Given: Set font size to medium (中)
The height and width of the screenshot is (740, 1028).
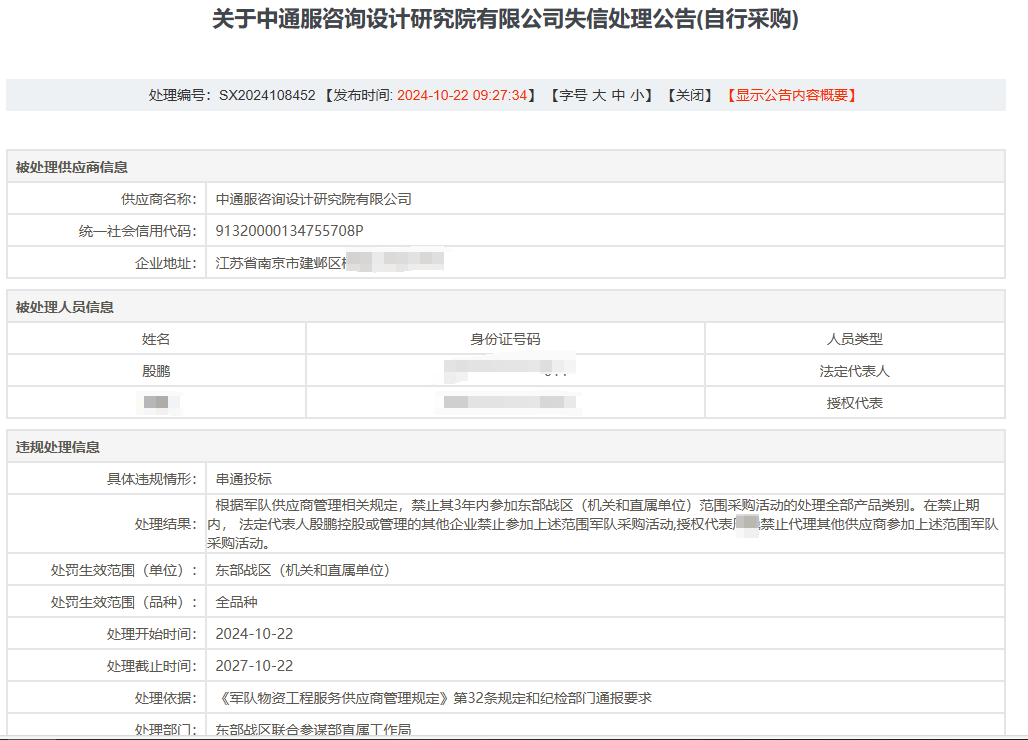Looking at the screenshot, I should tap(618, 96).
